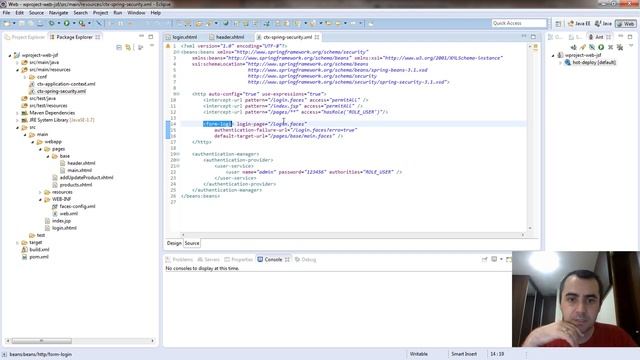Click Remove buildfile icon in Ant view

pos(611,47)
